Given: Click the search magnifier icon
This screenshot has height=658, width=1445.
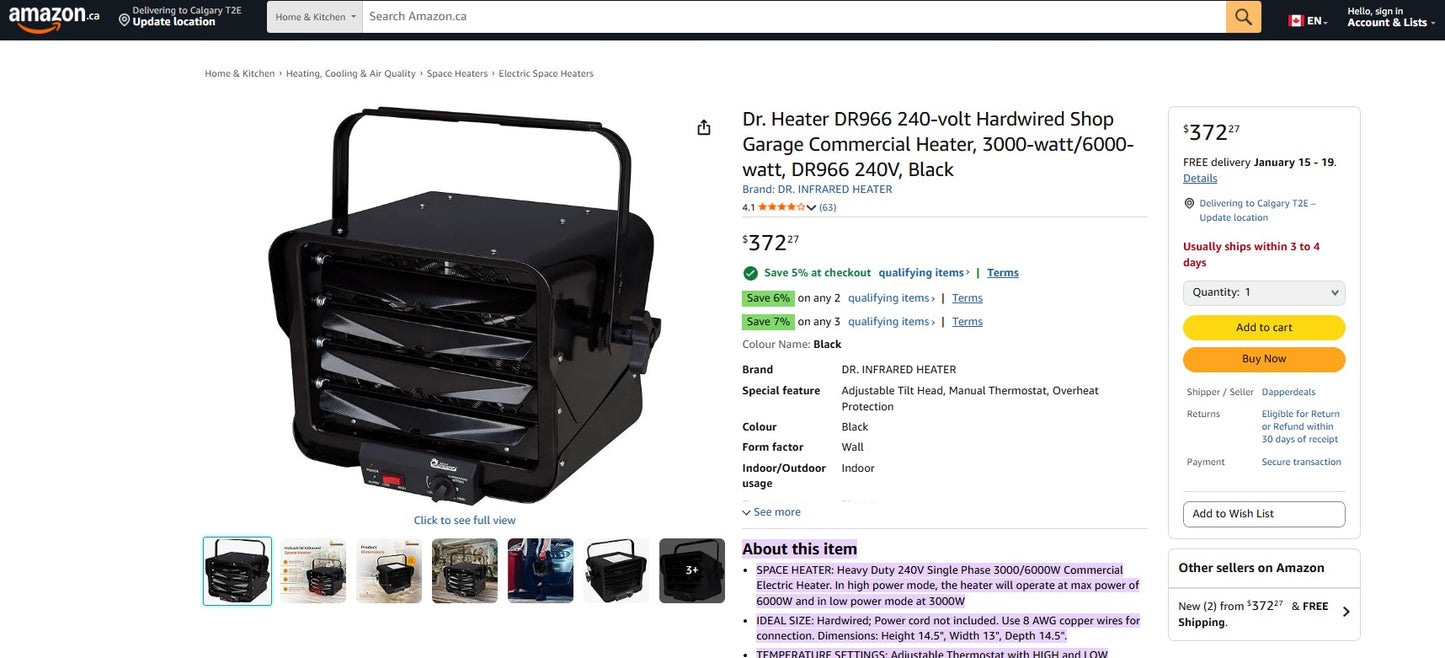Looking at the screenshot, I should [x=1242, y=16].
